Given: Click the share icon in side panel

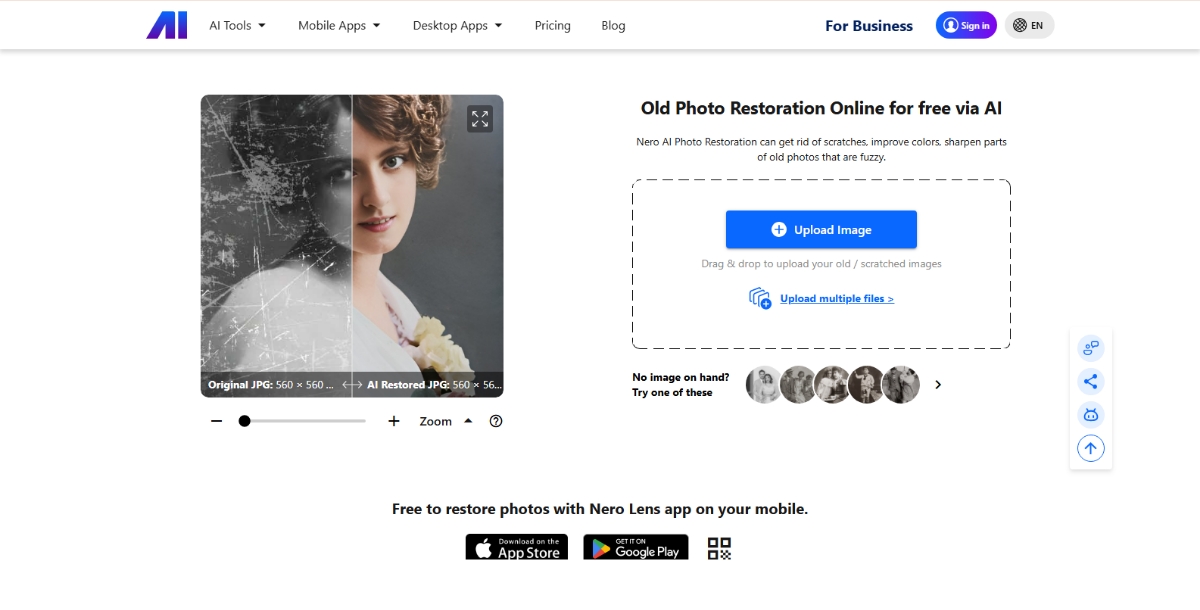Looking at the screenshot, I should coord(1091,381).
